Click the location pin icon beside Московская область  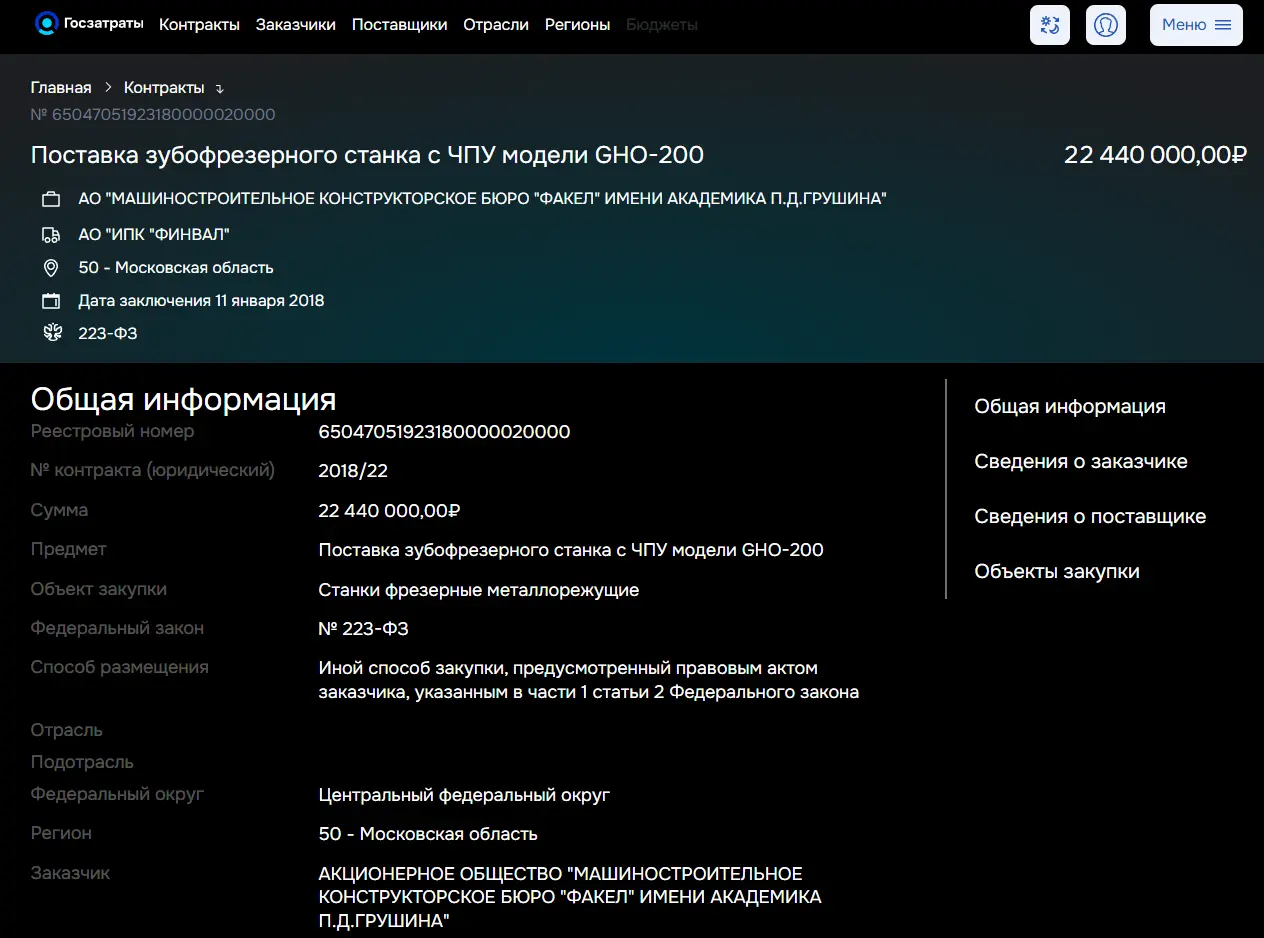(x=51, y=268)
